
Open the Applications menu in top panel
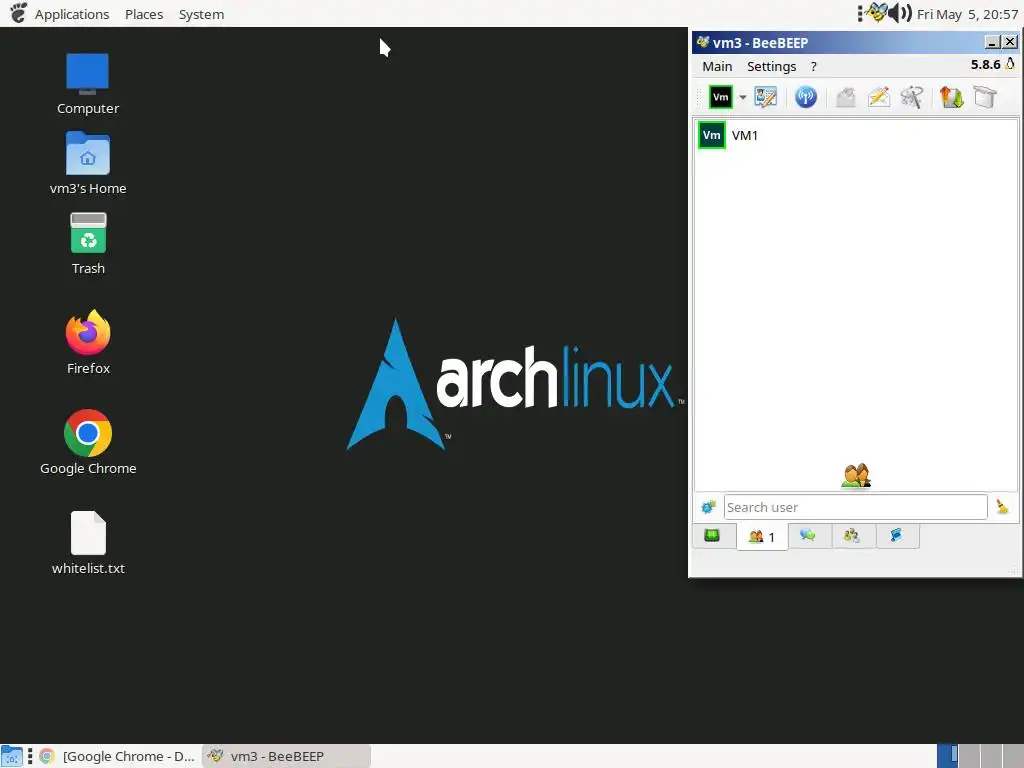(x=72, y=14)
